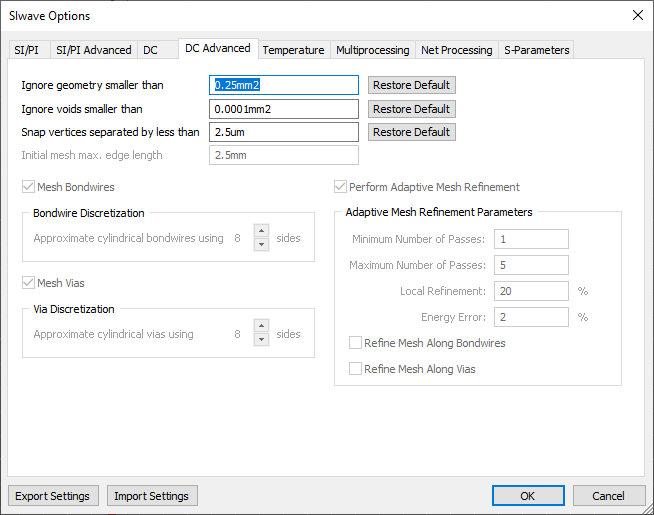654x515 pixels.
Task: Click the Snap vertices separation field
Action: coord(284,132)
